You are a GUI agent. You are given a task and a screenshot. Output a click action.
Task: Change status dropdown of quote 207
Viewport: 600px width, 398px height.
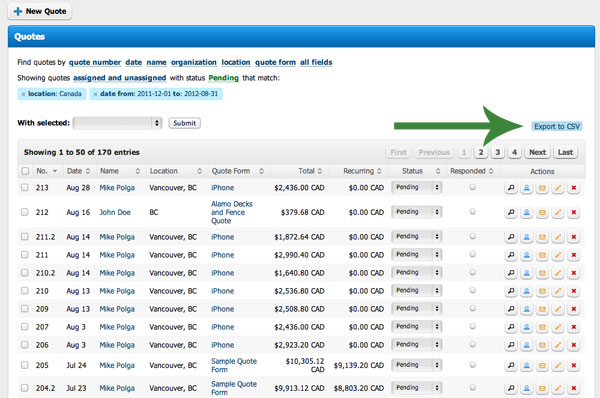416,327
